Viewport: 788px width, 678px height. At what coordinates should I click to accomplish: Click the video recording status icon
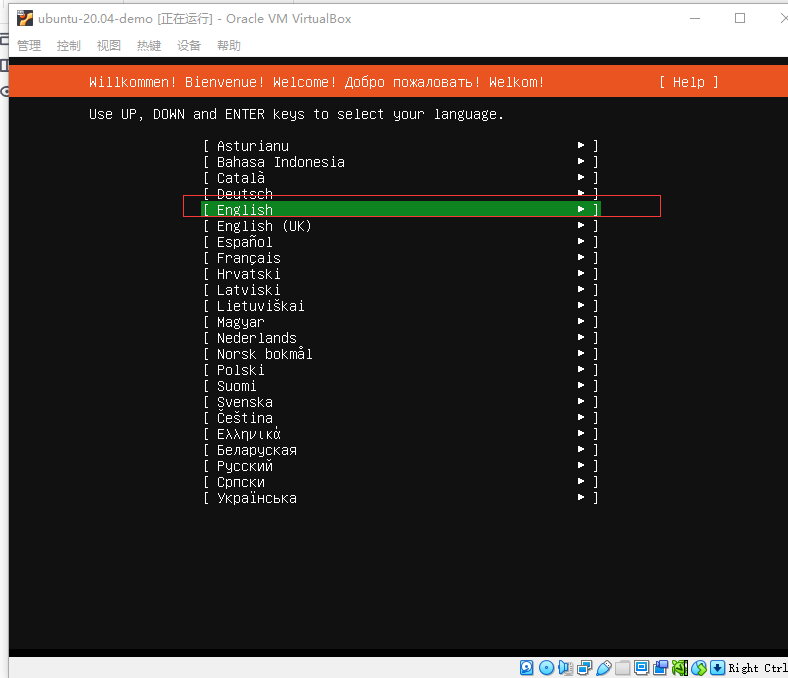(x=660, y=667)
